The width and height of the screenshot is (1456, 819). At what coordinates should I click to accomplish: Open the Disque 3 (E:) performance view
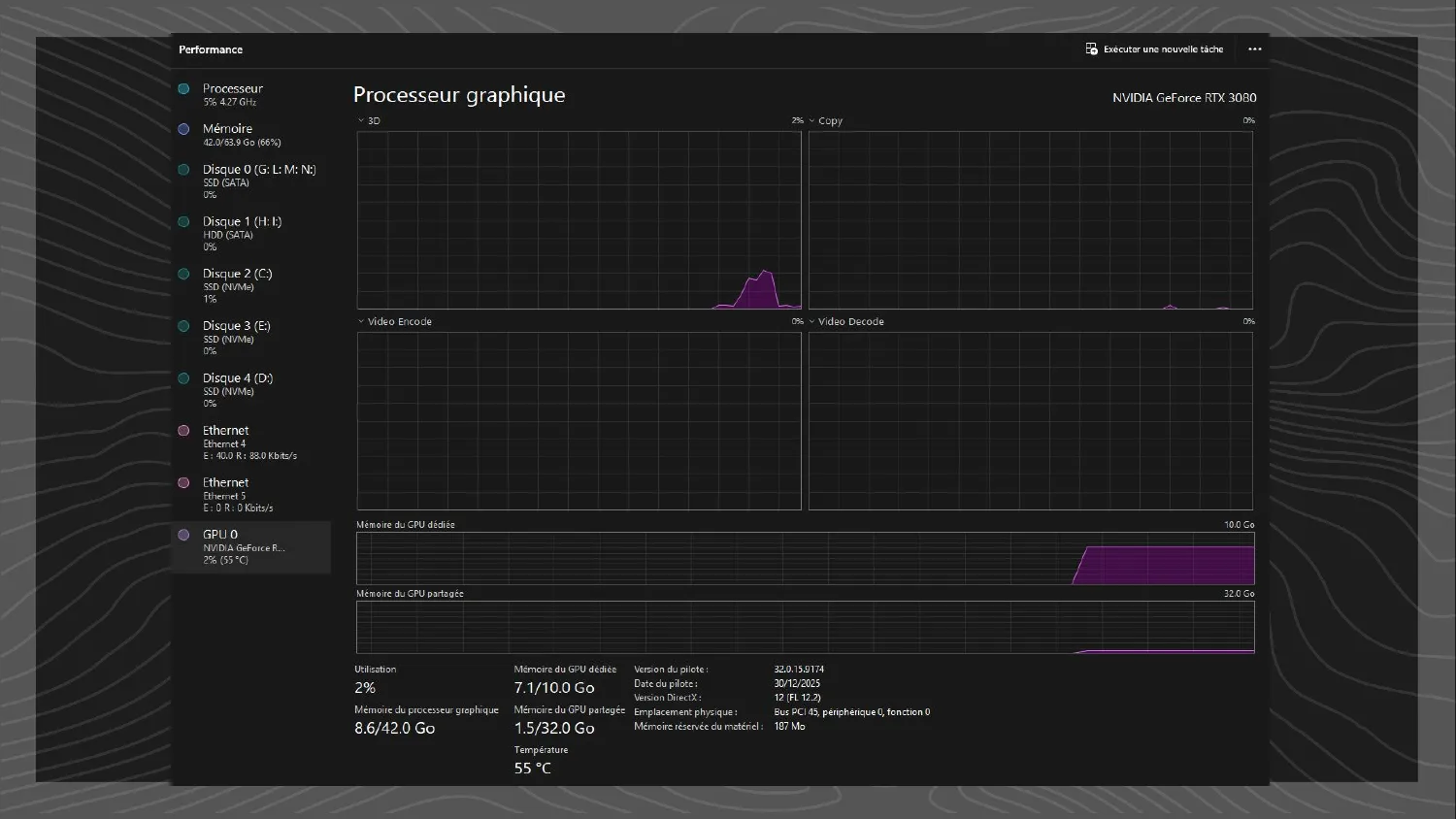coord(251,338)
